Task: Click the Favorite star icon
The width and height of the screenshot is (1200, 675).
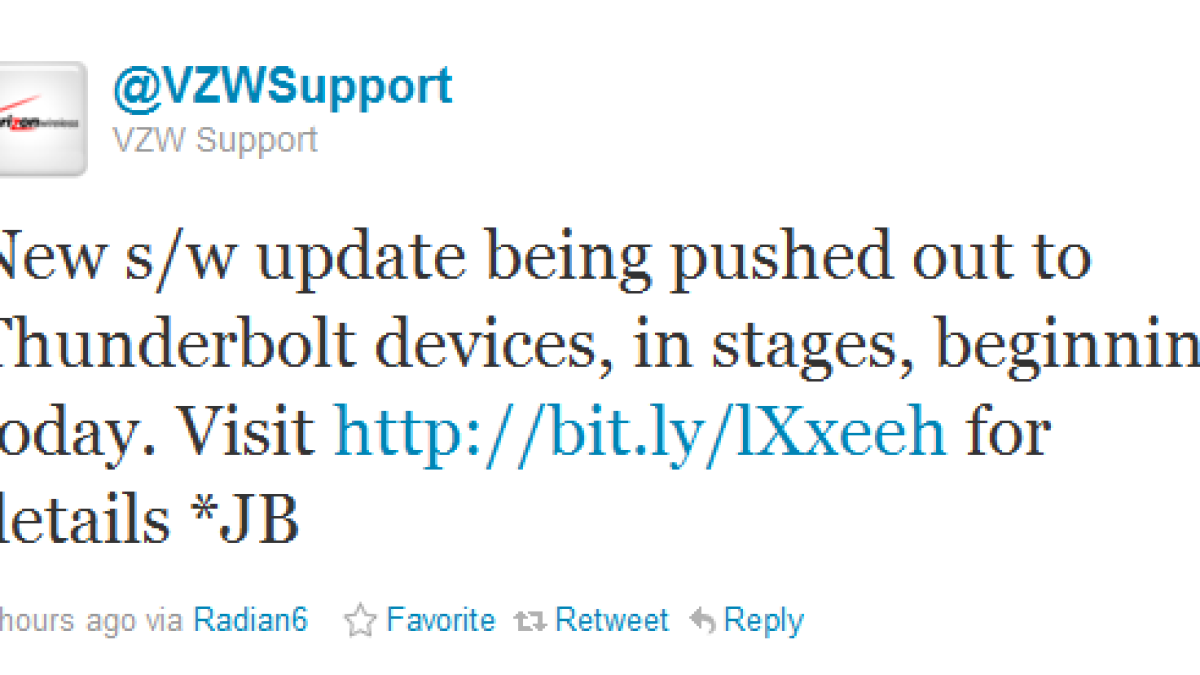Action: point(359,621)
